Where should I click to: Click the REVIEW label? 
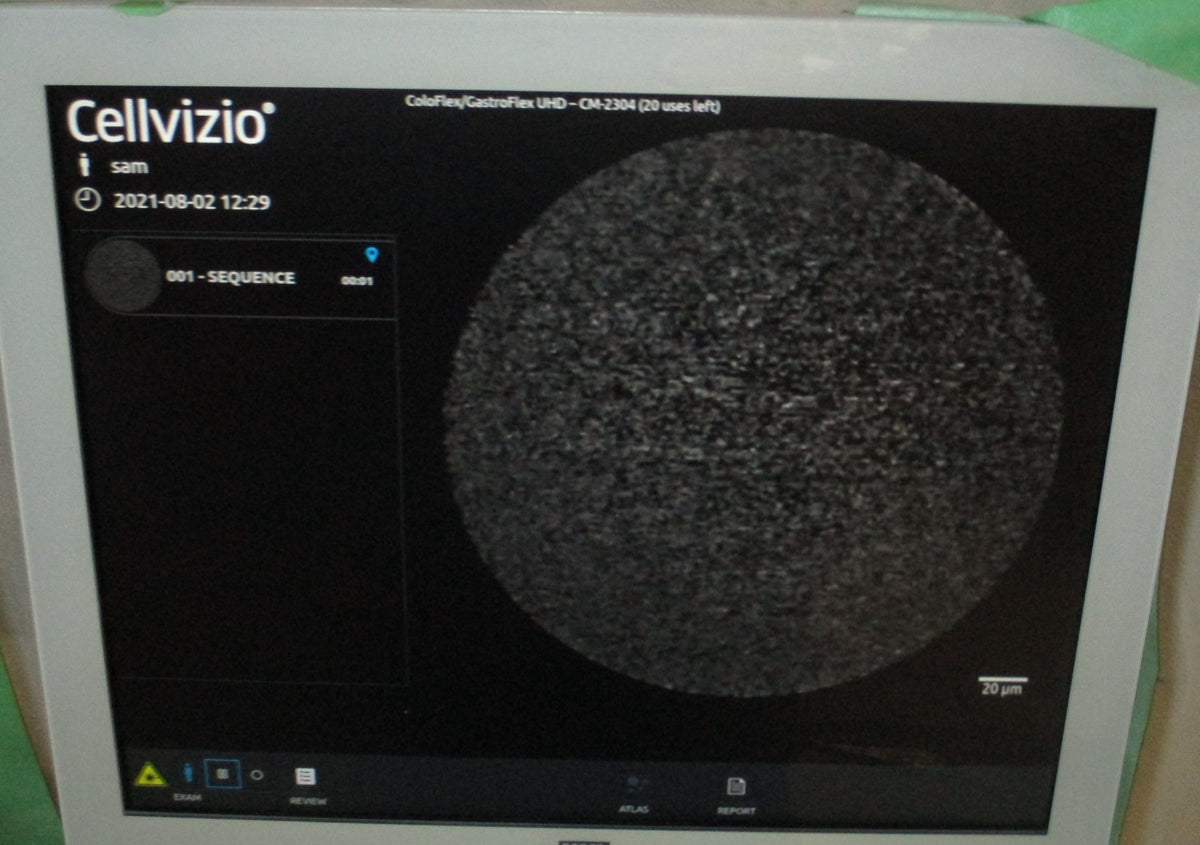pyautogui.click(x=307, y=801)
